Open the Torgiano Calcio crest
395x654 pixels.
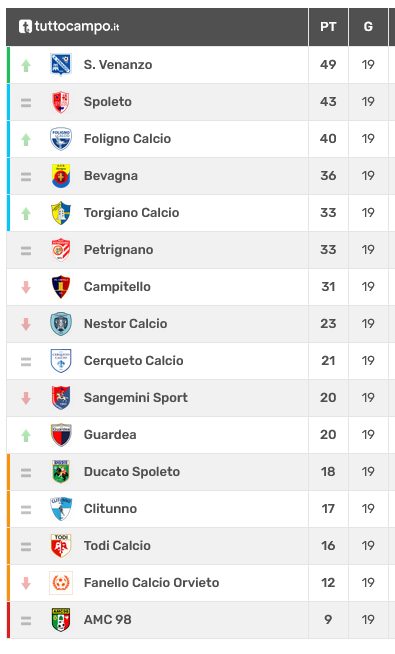[61, 213]
